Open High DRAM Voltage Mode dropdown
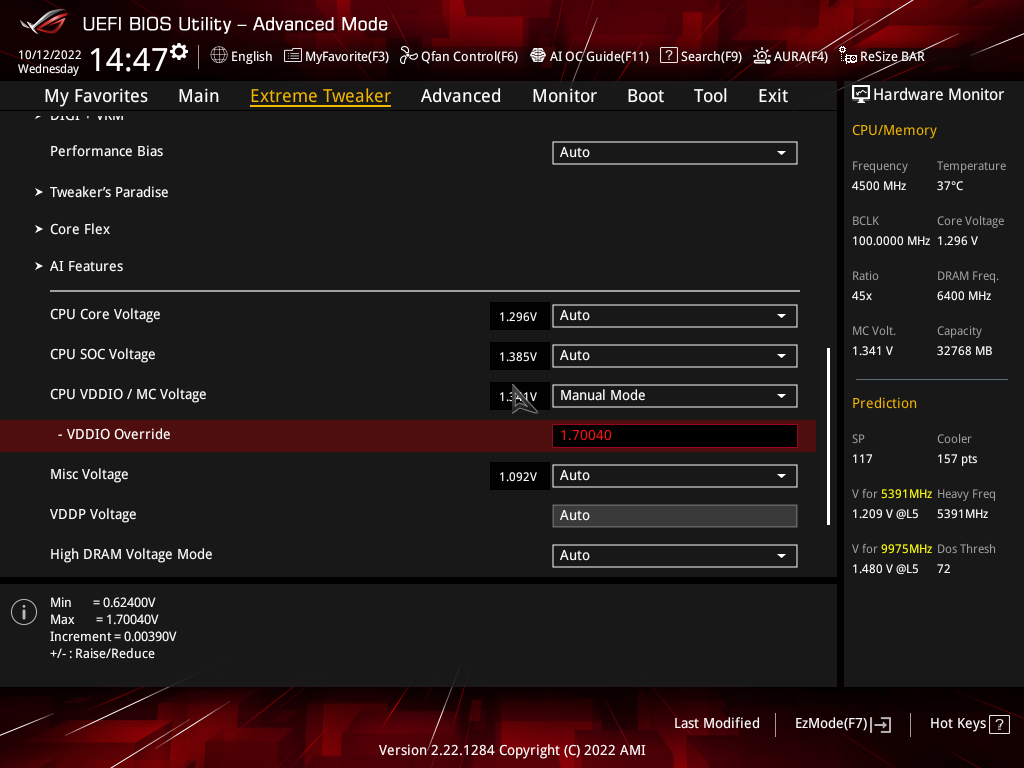Viewport: 1024px width, 768px height. click(675, 556)
